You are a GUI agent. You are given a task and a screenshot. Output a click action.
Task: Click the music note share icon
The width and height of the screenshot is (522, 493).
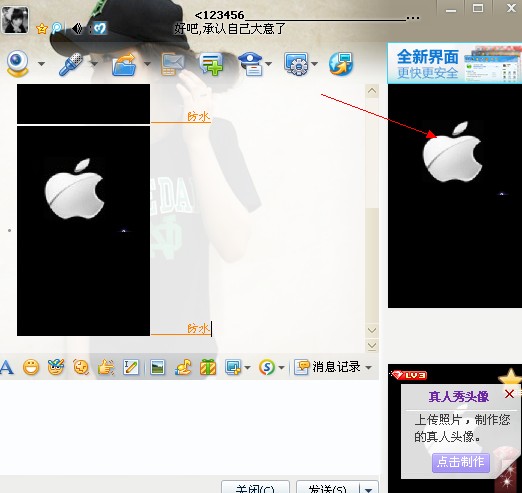click(183, 367)
